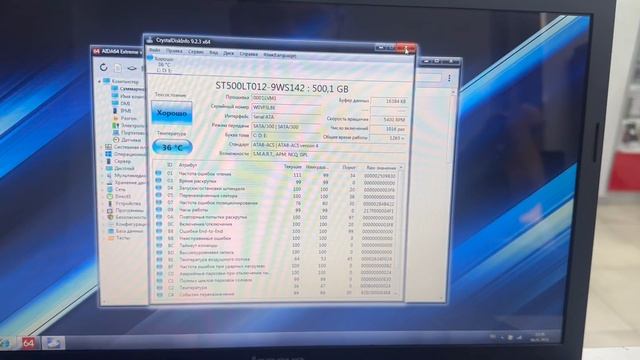
Task: Click the 5400 RPM rotation speed field
Action: (x=389, y=120)
